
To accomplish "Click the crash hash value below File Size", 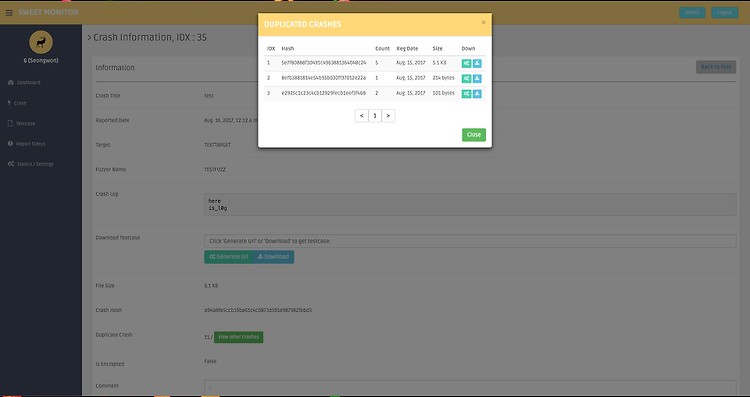I will (x=258, y=310).
